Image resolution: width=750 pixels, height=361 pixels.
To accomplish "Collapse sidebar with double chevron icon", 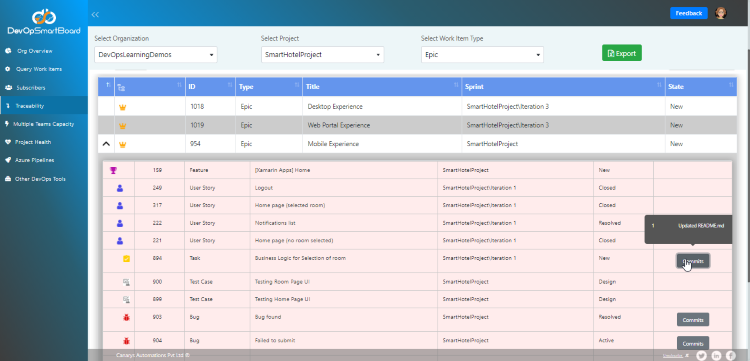I will (x=95, y=15).
